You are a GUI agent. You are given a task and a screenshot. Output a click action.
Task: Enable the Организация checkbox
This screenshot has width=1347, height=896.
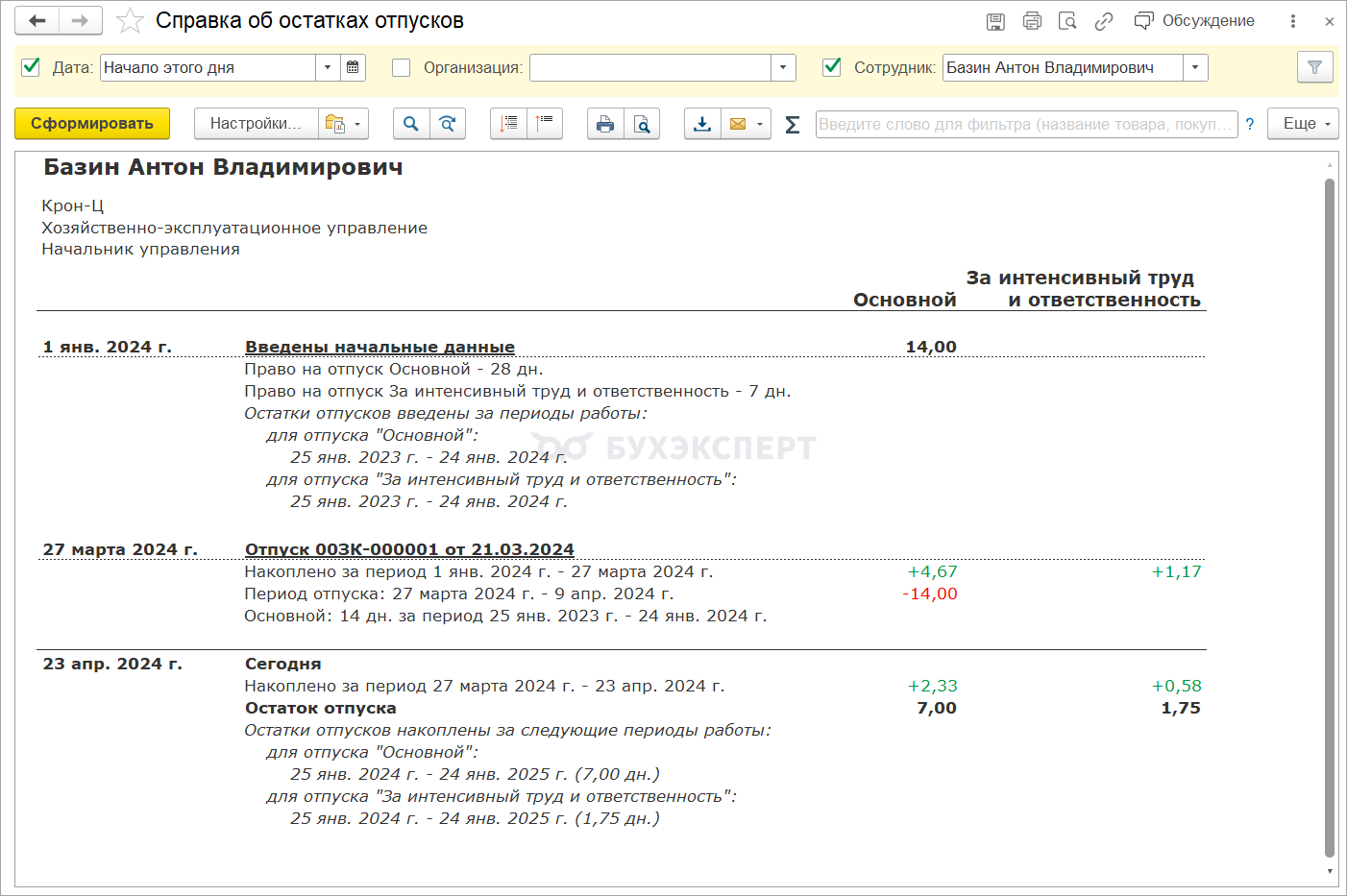click(x=402, y=67)
